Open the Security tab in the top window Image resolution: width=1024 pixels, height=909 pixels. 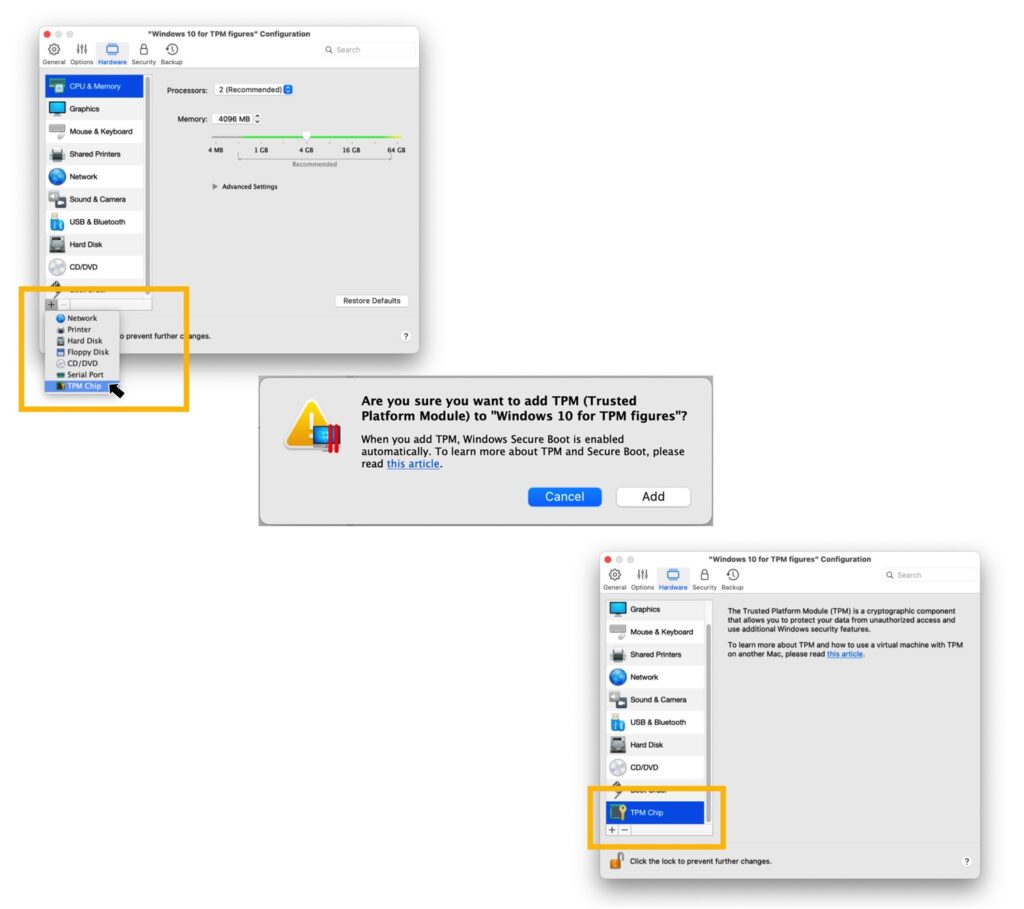point(144,53)
